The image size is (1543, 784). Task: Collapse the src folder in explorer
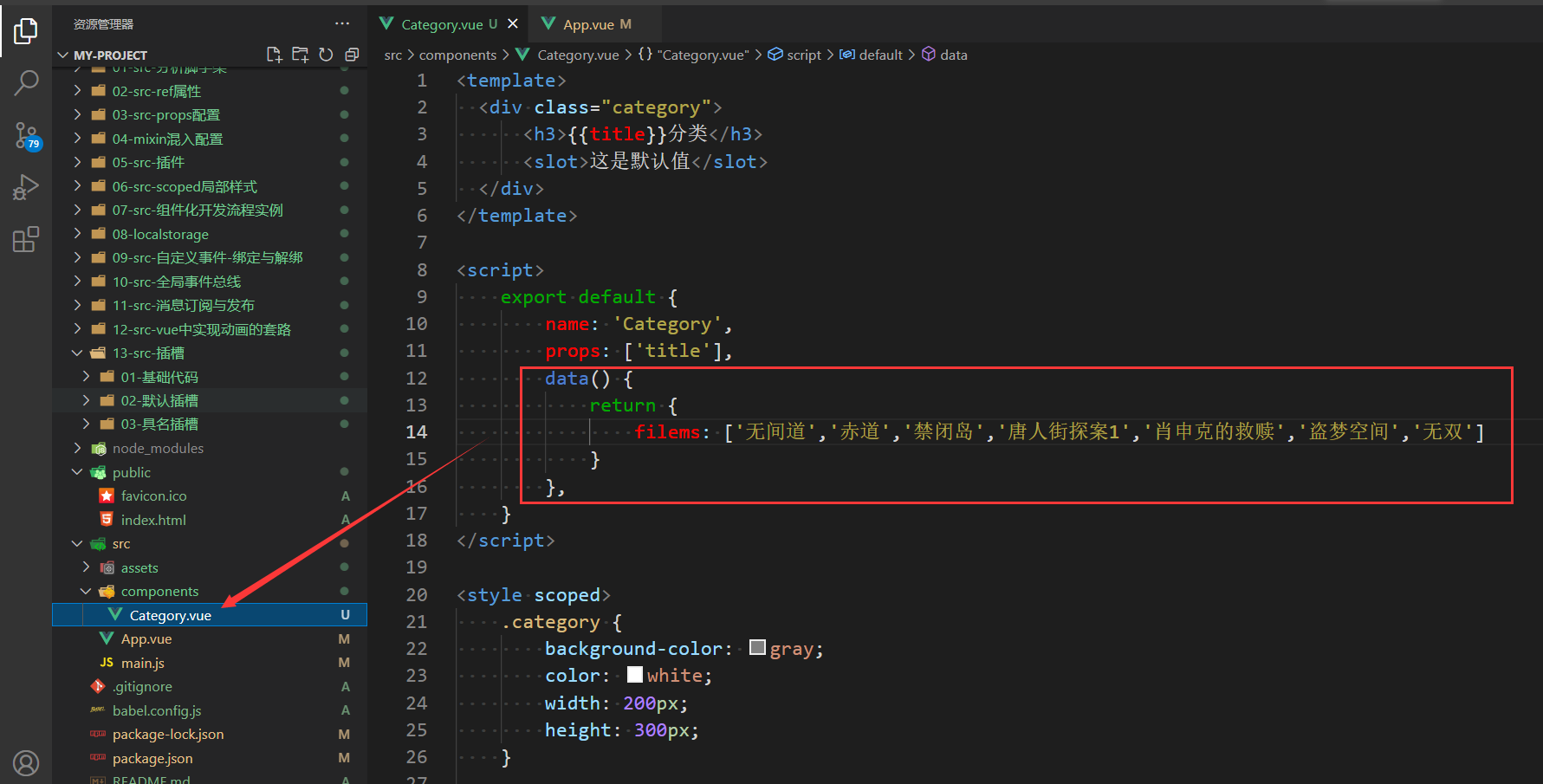pos(121,543)
